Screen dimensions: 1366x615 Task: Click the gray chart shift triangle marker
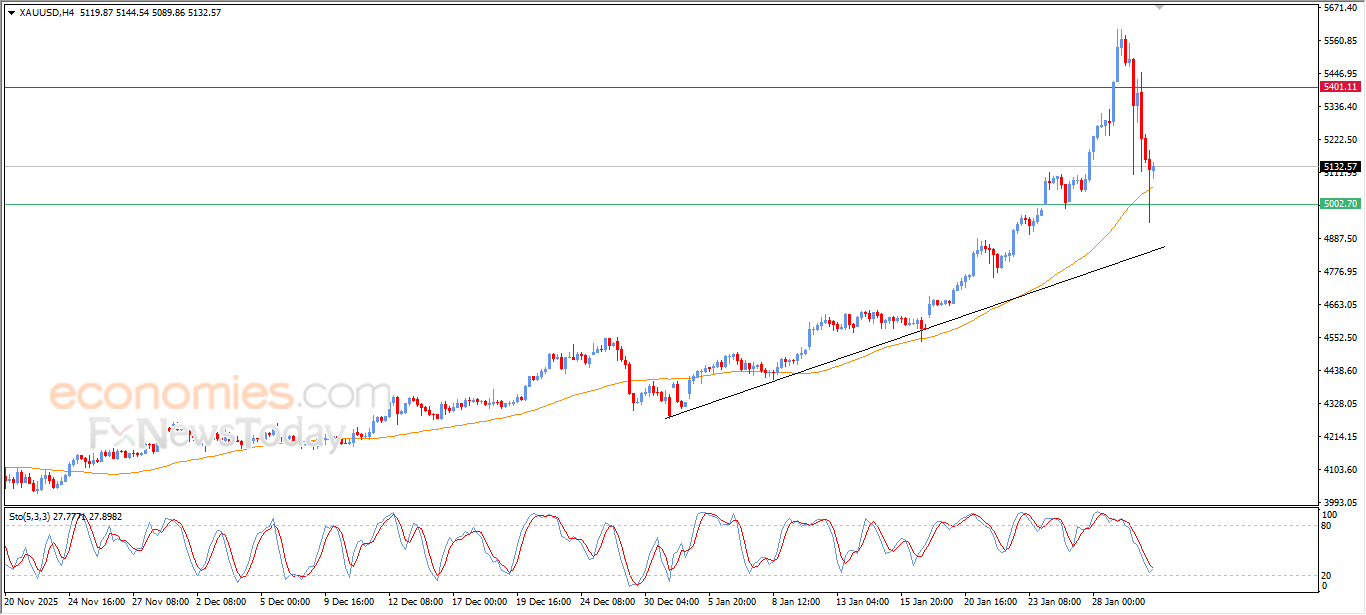point(1159,7)
